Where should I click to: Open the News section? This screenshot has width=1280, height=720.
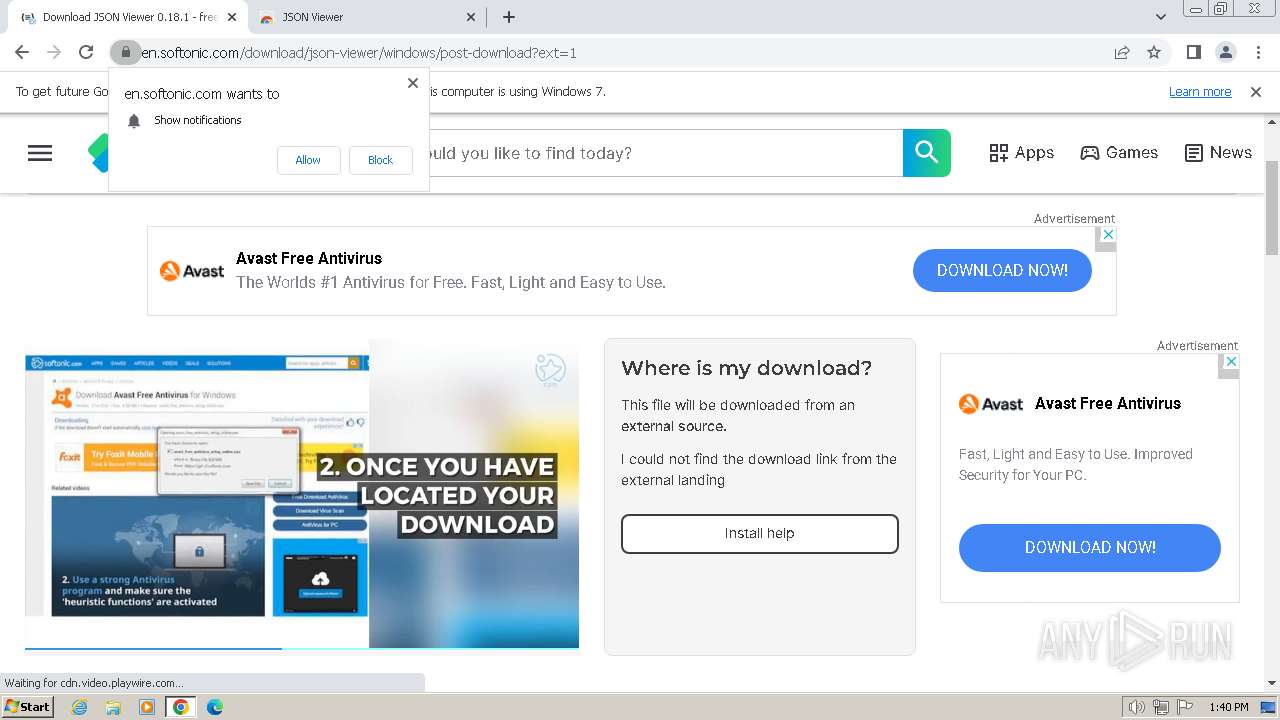(1218, 153)
